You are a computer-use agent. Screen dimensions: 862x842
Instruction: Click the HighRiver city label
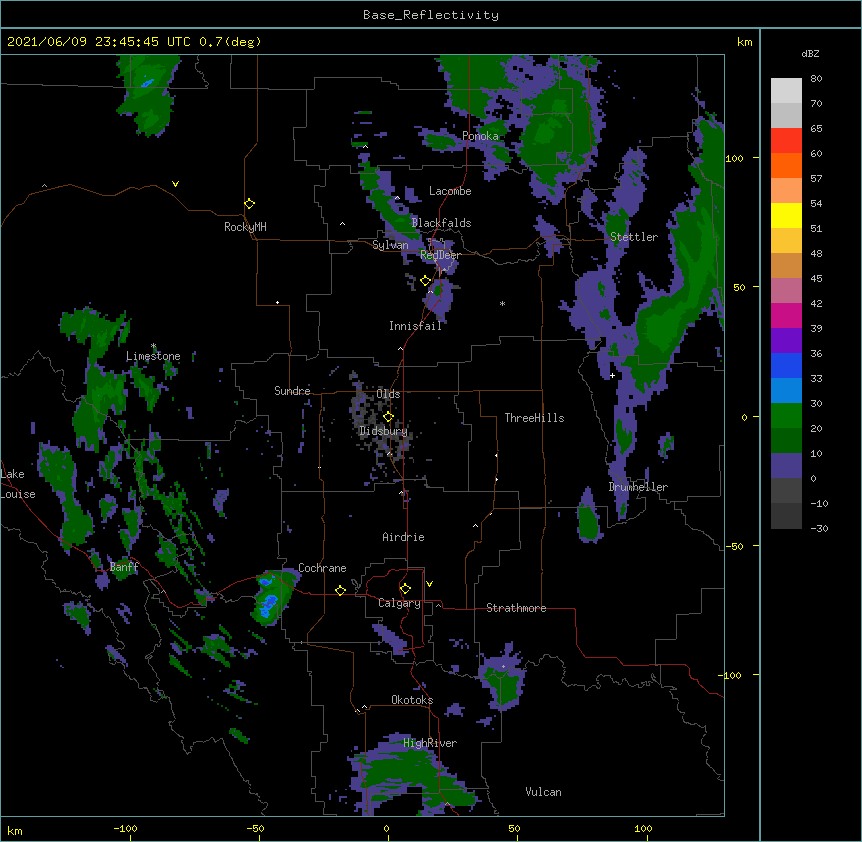(430, 743)
